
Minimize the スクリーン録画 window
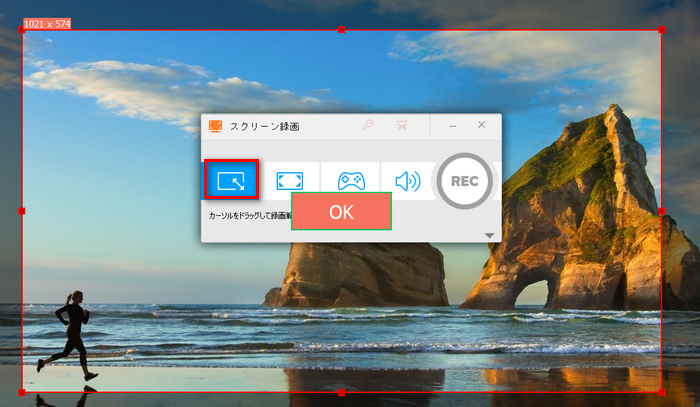(453, 126)
